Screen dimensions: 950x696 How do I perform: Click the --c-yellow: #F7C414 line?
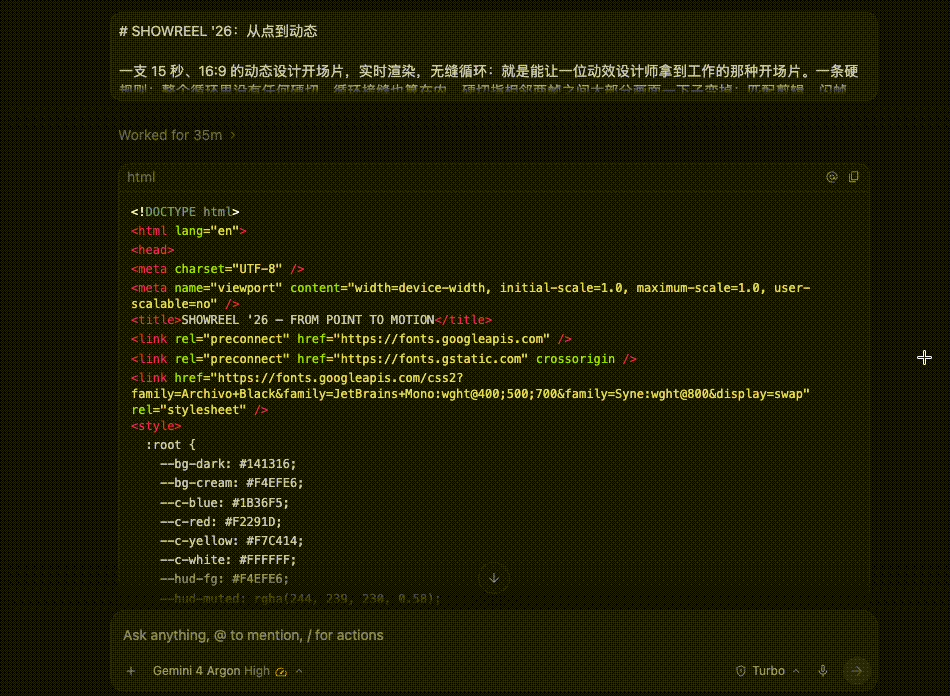231,541
